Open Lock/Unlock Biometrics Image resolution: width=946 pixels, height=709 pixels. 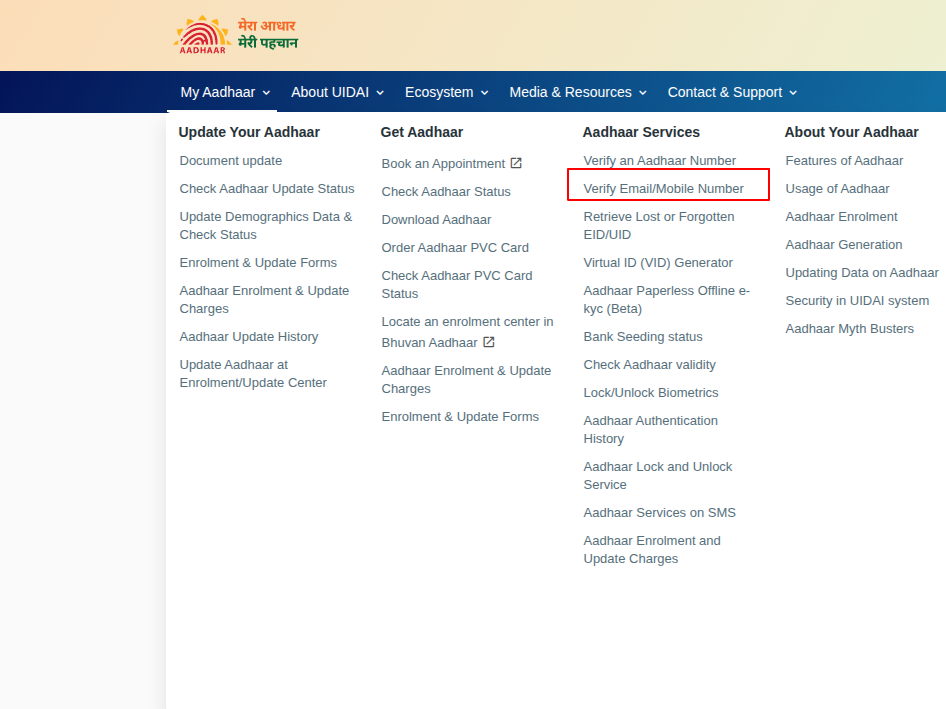(x=651, y=393)
